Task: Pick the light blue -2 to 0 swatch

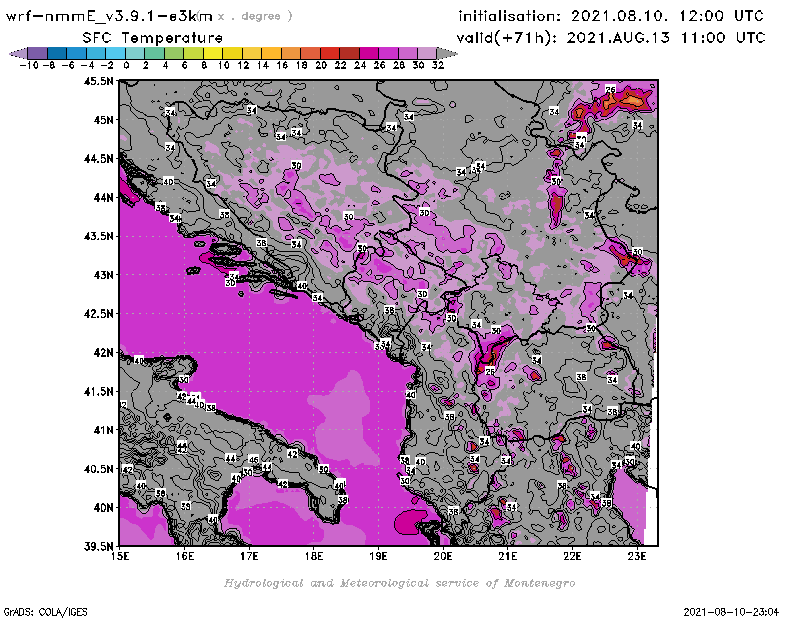Action: [x=115, y=53]
